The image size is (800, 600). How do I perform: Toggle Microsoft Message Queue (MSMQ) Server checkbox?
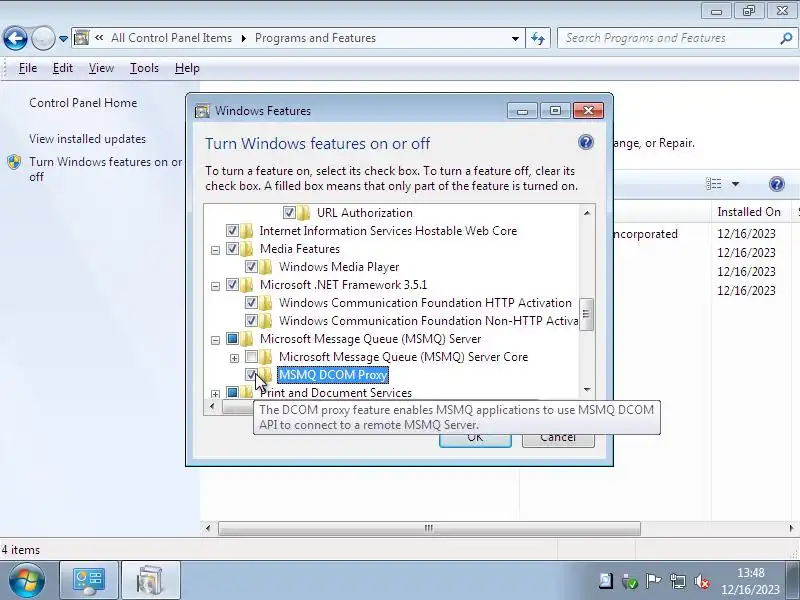[232, 338]
